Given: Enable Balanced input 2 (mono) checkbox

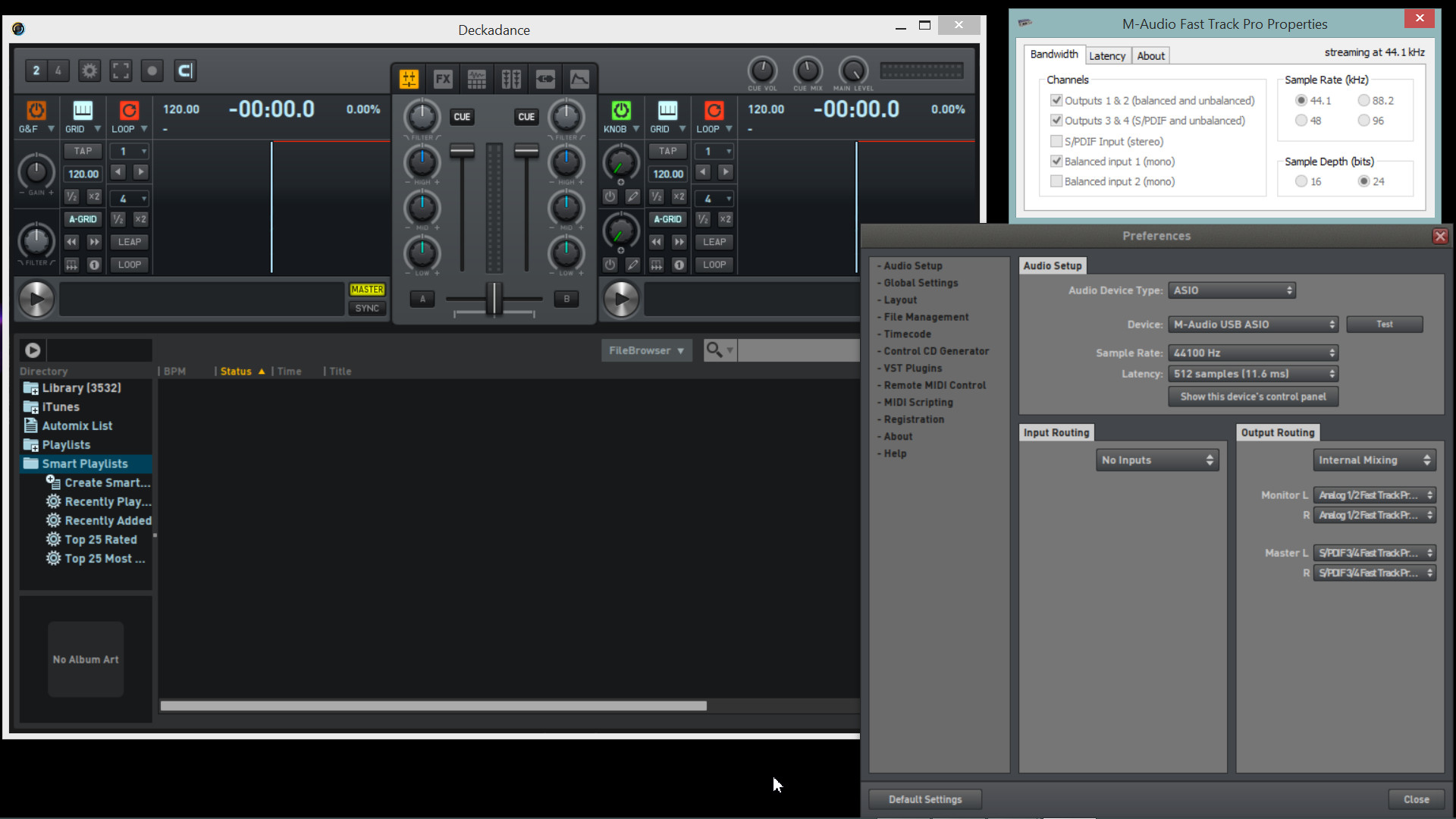Looking at the screenshot, I should 1056,181.
